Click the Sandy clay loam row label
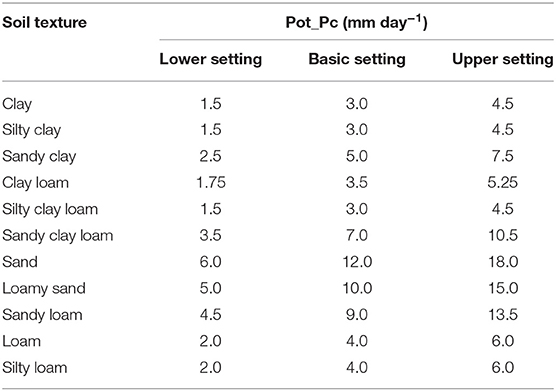 point(57,236)
